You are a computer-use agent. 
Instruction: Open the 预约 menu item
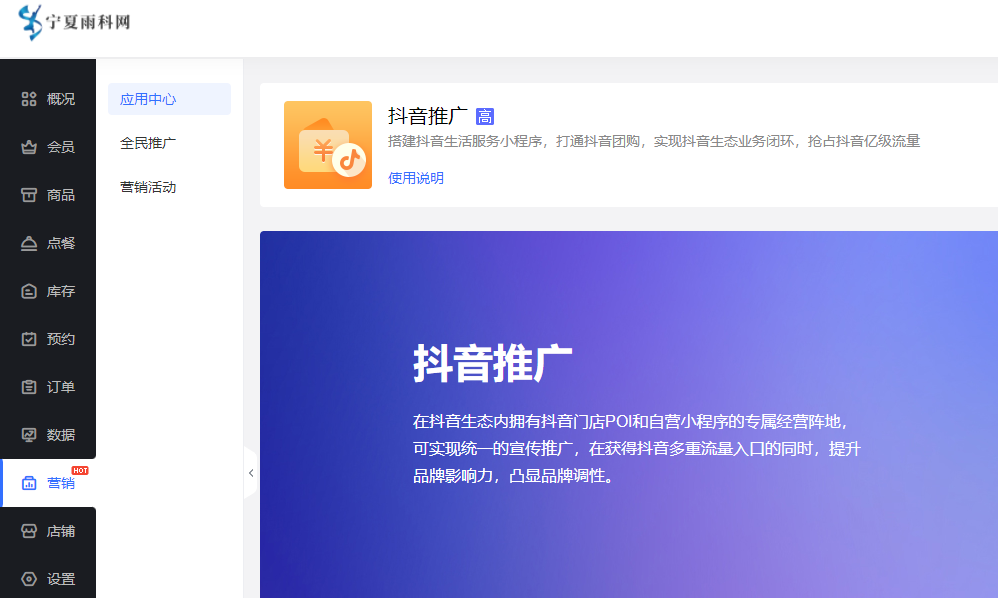pyautogui.click(x=48, y=339)
